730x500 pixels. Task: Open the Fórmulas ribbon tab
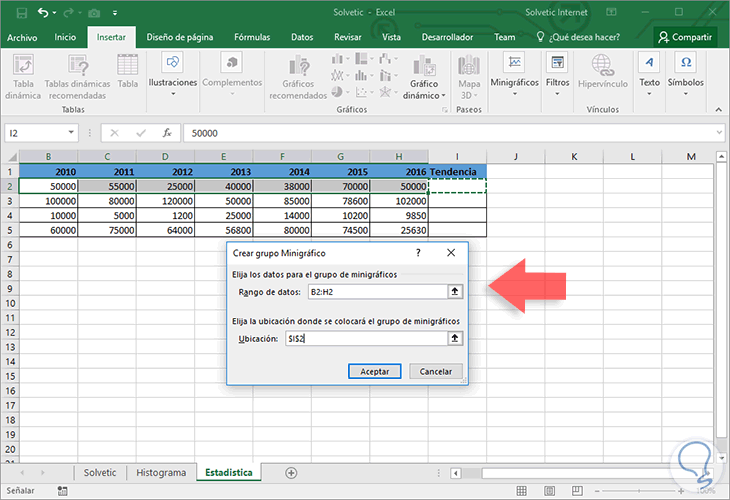[251, 37]
